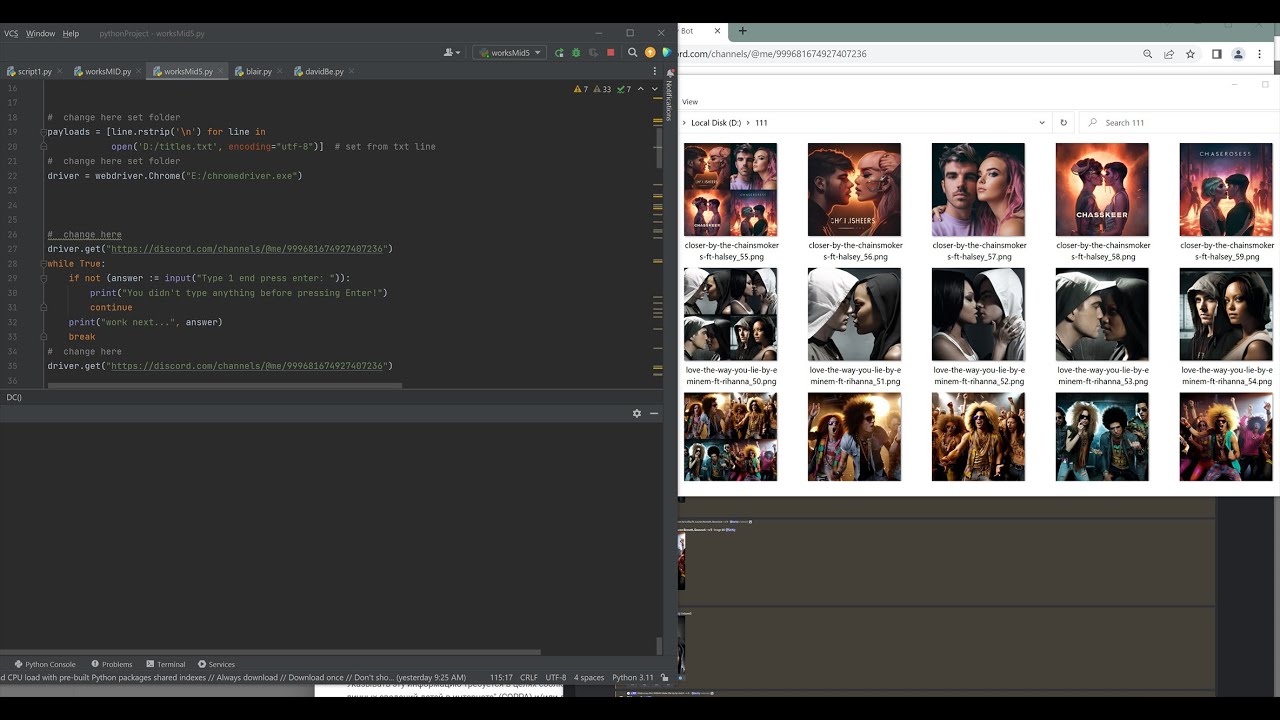This screenshot has width=1280, height=720.
Task: Go to next highlighted error with down chevron
Action: (x=655, y=89)
